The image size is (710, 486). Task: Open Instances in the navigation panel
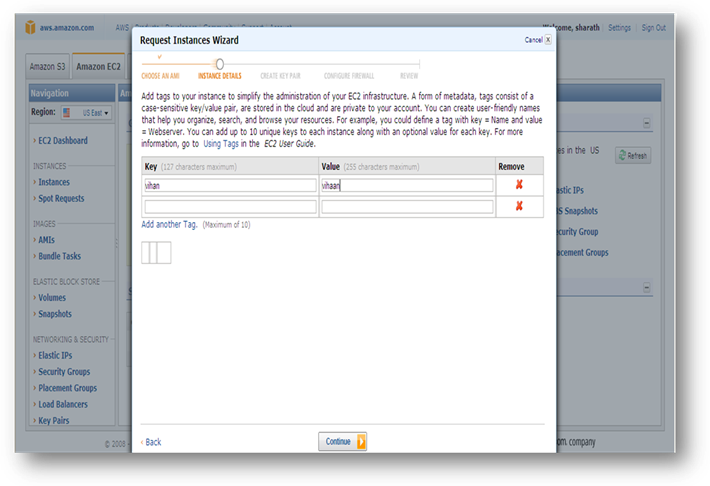54,182
